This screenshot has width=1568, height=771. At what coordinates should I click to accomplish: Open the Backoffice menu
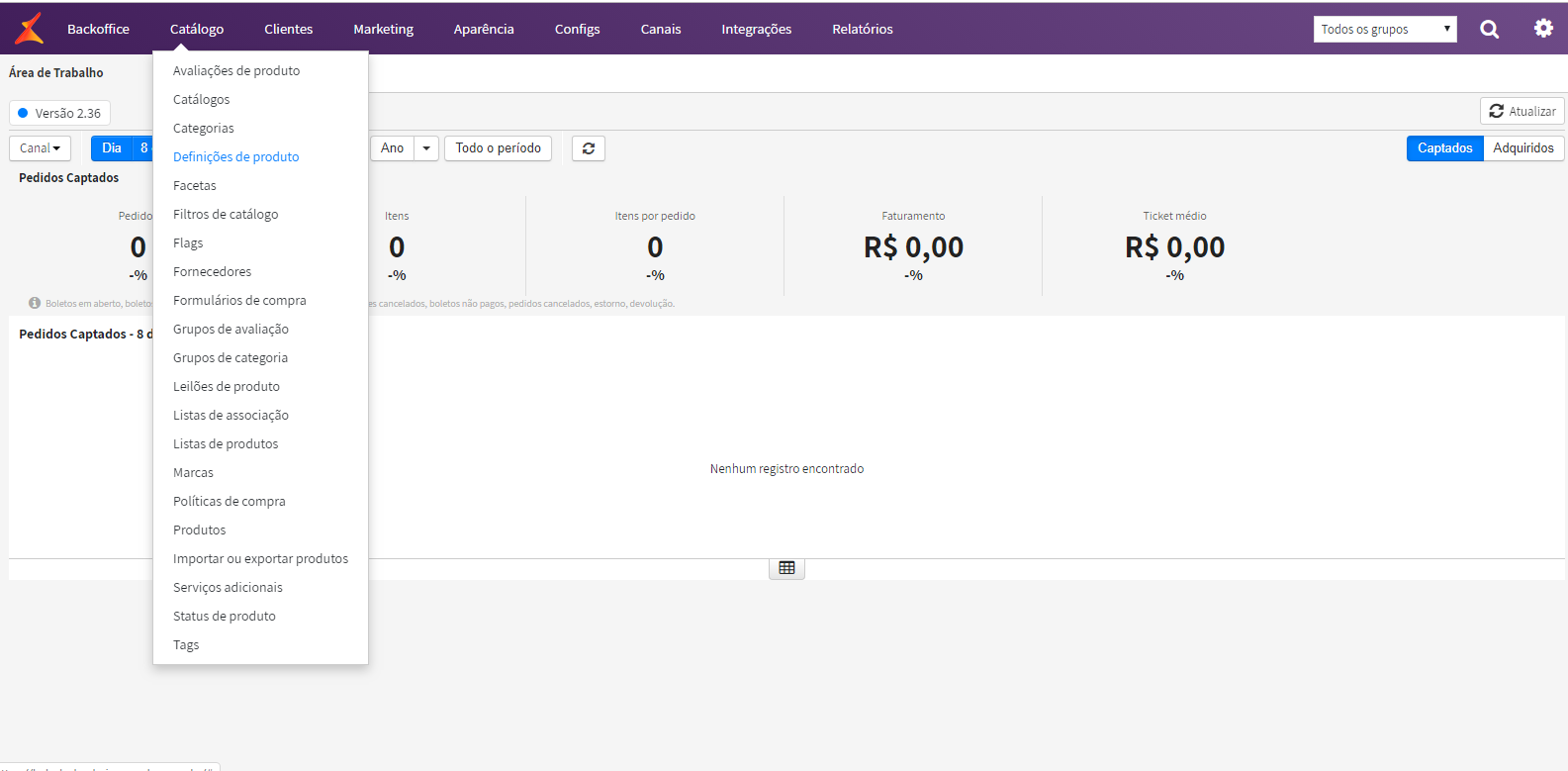tap(98, 29)
